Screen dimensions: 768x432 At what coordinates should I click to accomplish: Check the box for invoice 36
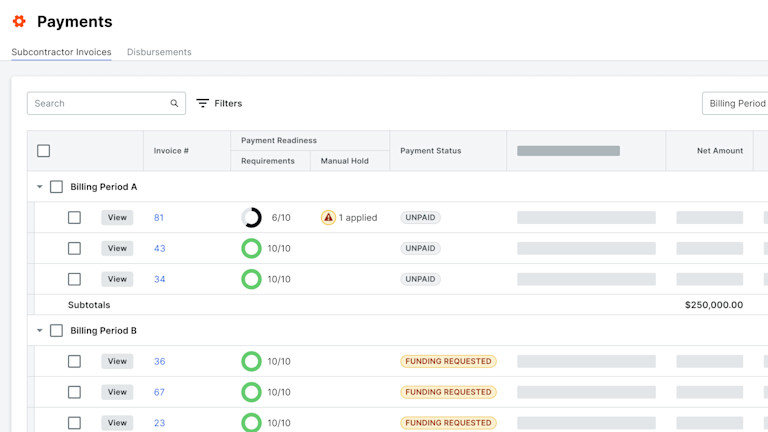74,361
